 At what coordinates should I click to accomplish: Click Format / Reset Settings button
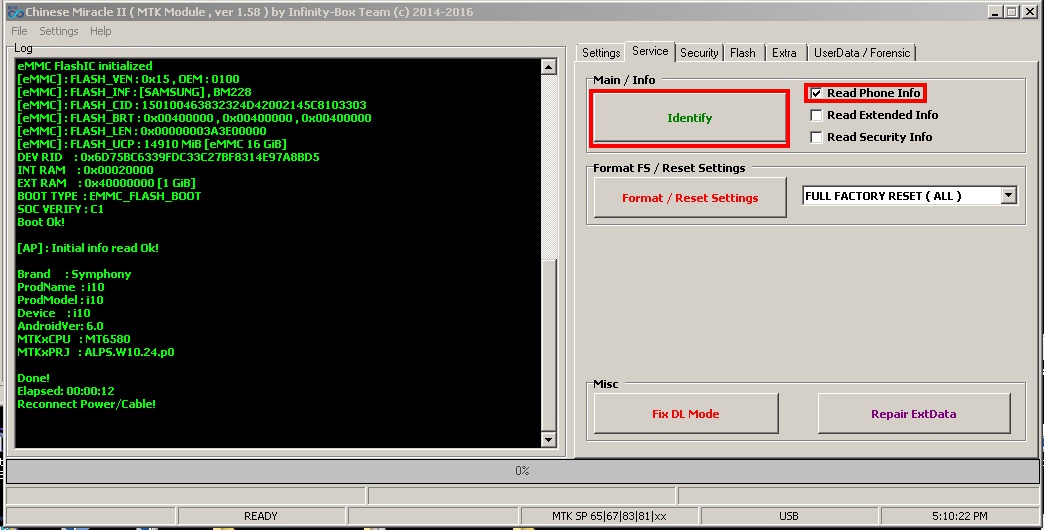[690, 198]
